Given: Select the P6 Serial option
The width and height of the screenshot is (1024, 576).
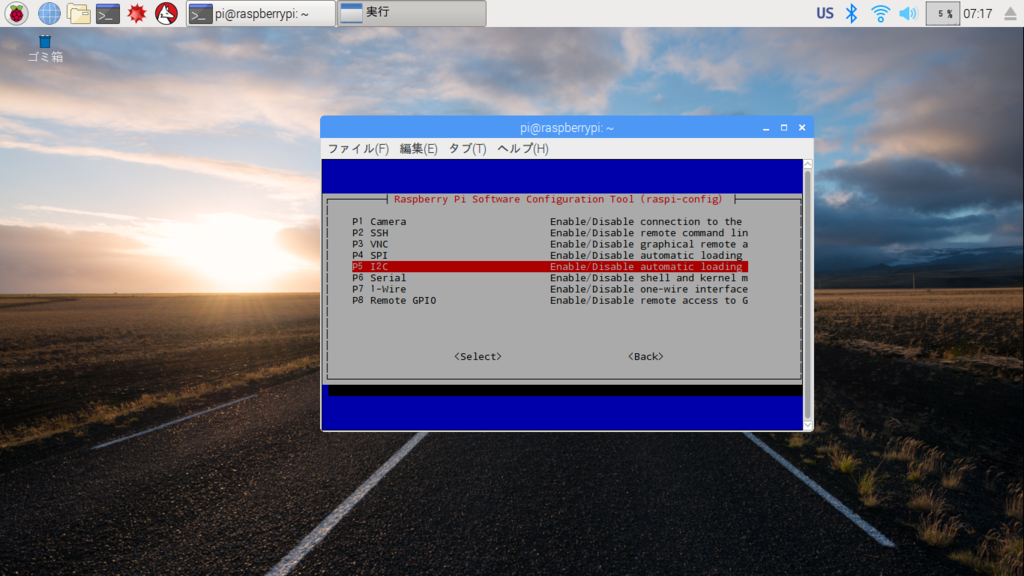Looking at the screenshot, I should click(550, 278).
